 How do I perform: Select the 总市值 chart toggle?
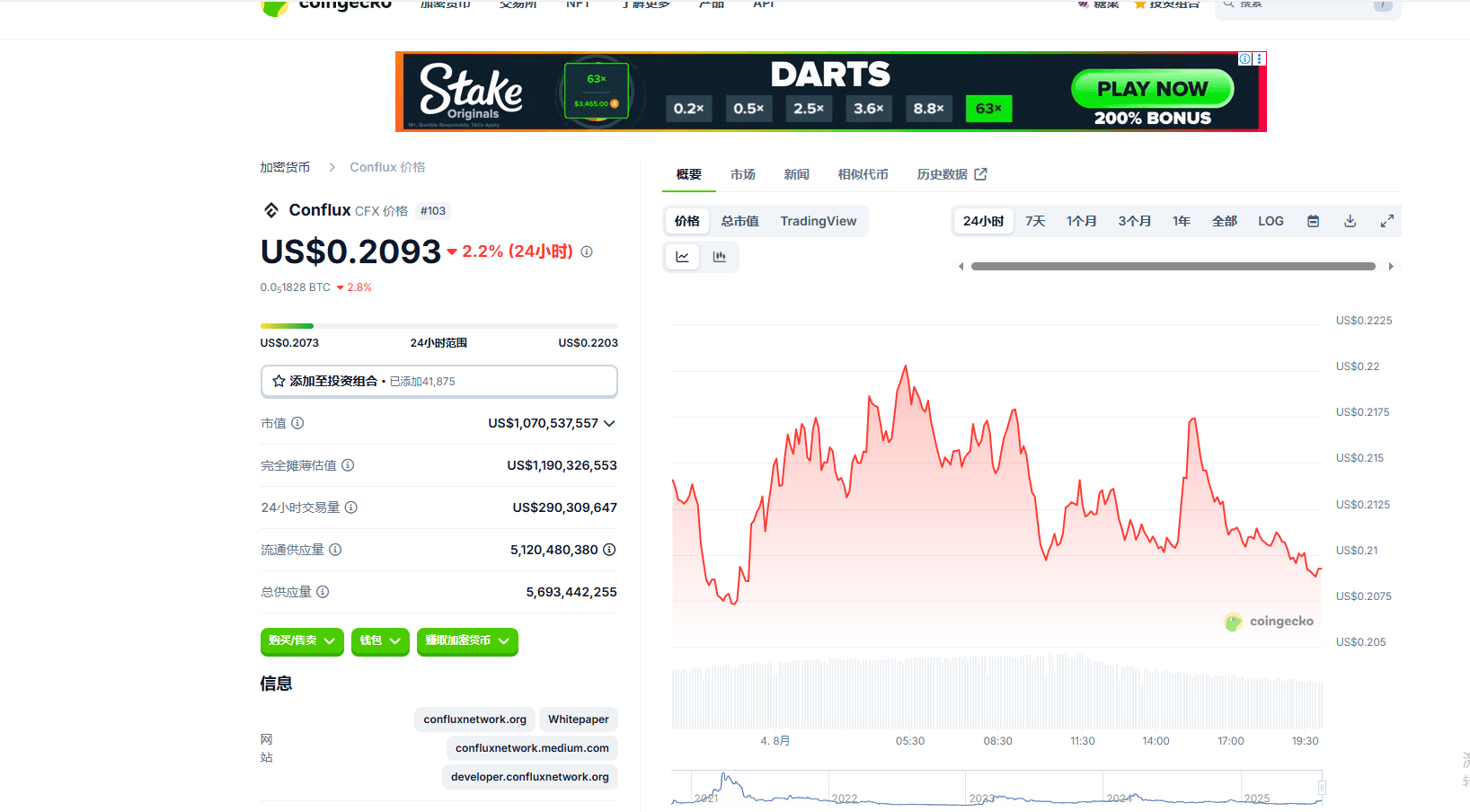pos(740,221)
